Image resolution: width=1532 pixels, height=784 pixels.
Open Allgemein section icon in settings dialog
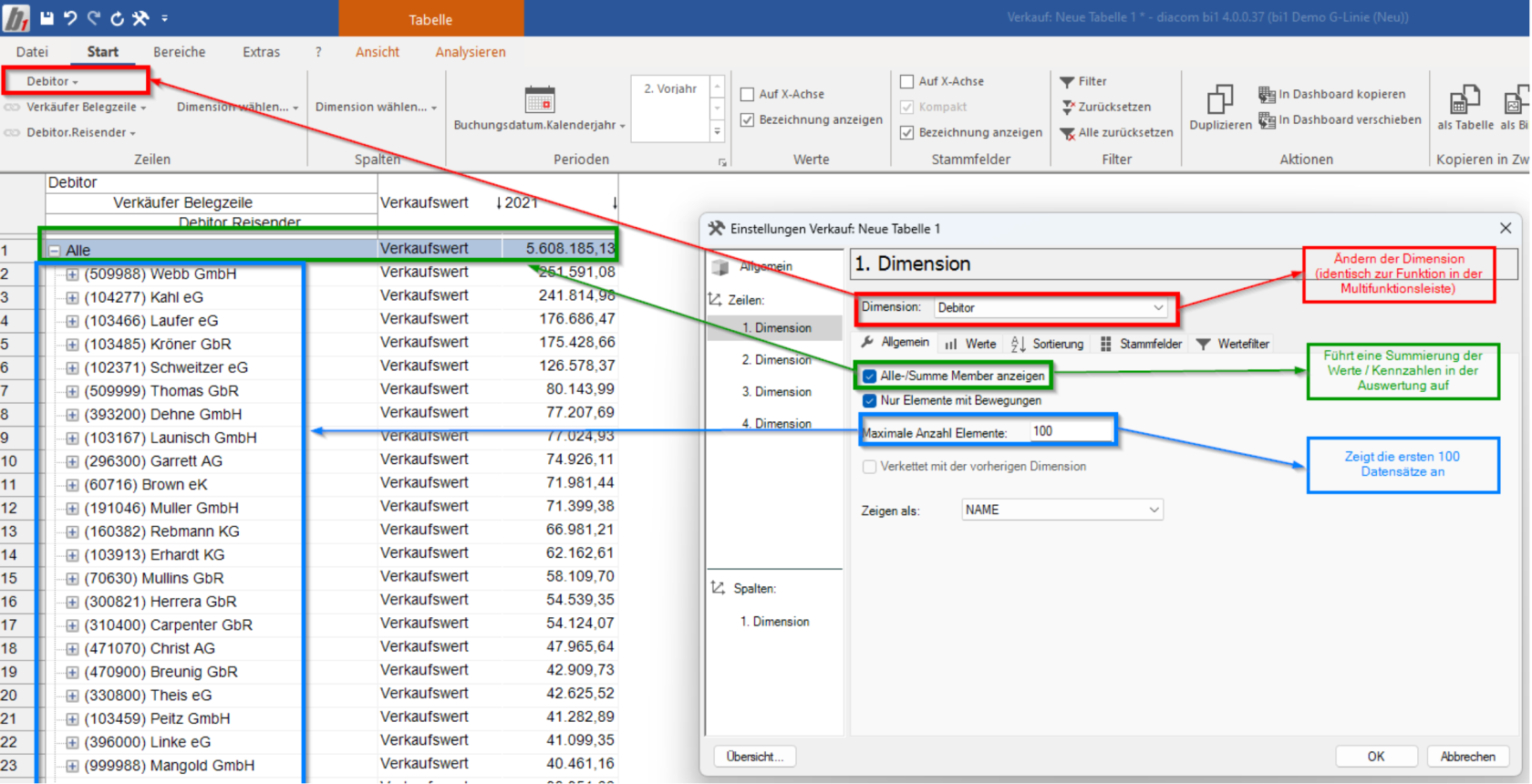tap(720, 267)
